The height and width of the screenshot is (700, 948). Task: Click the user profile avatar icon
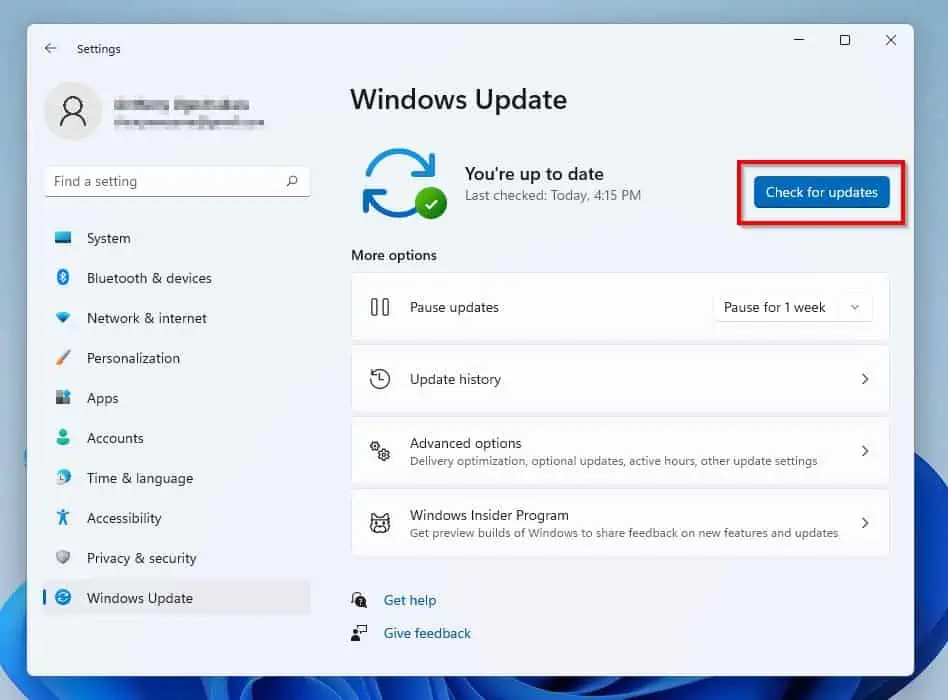point(73,112)
